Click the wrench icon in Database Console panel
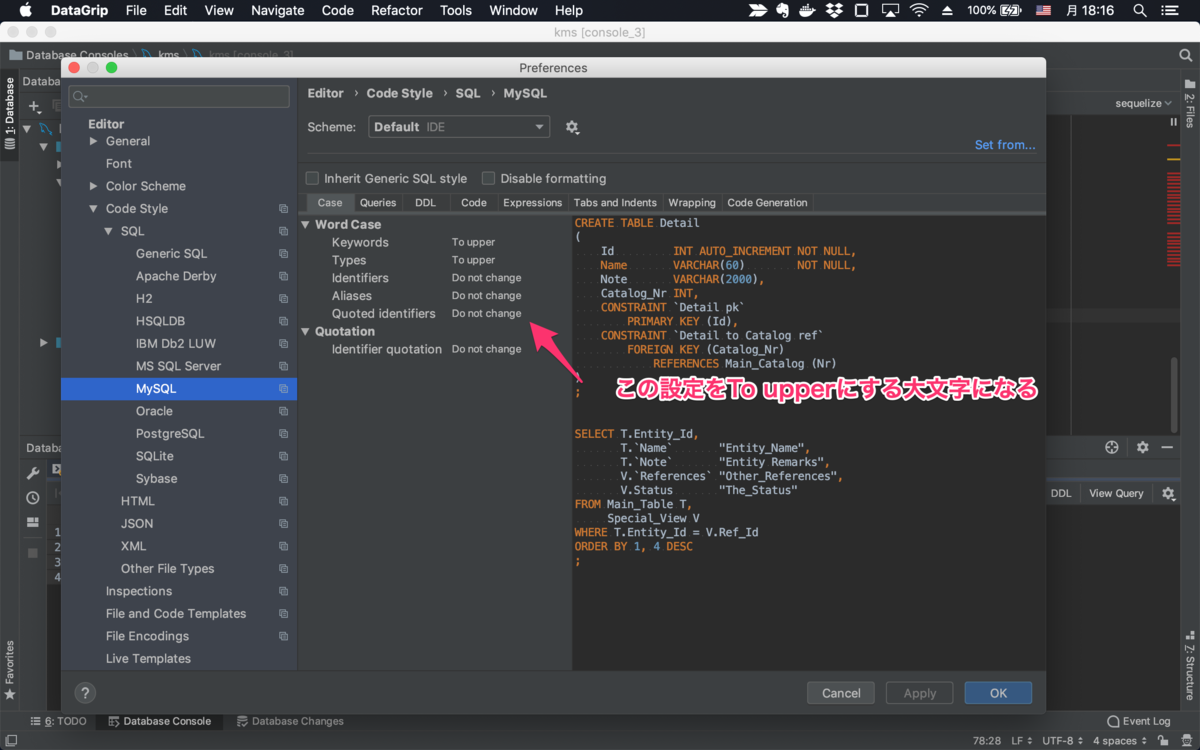Image resolution: width=1200 pixels, height=750 pixels. (33, 474)
